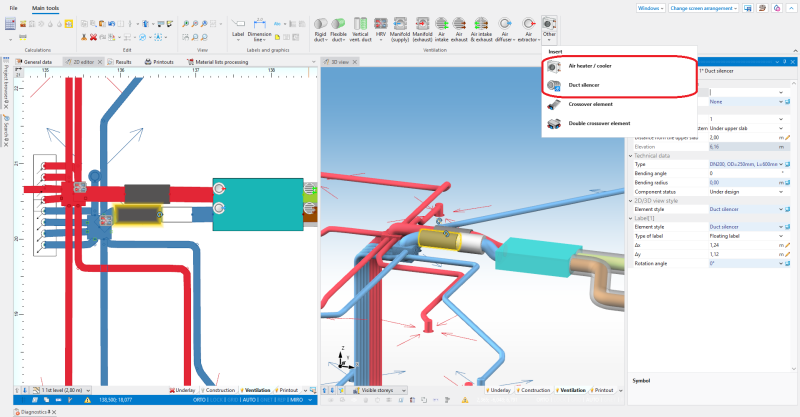
Task: Insert an Air intake element
Action: coord(441,30)
